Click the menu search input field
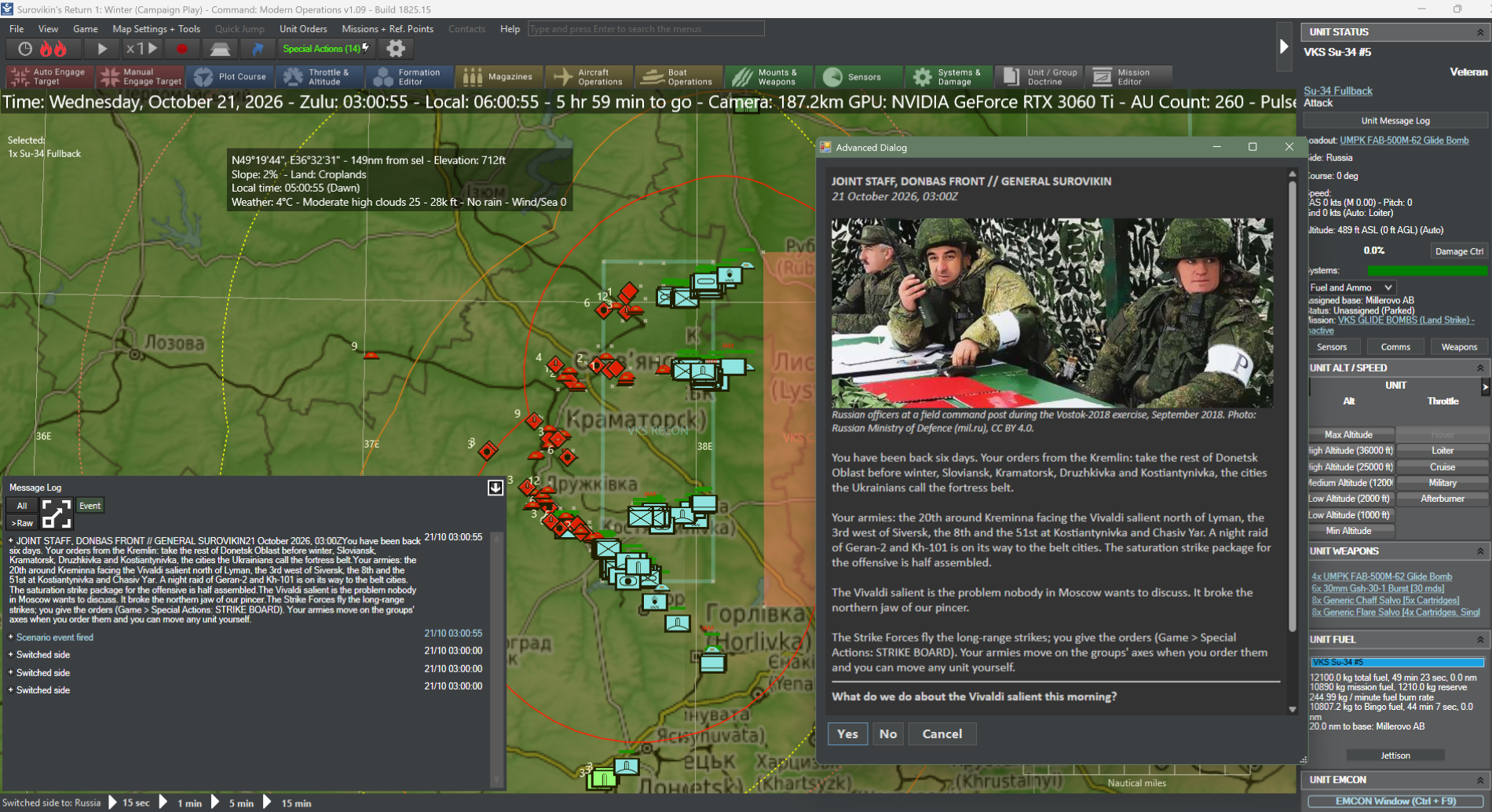The height and width of the screenshot is (812, 1492). (645, 29)
